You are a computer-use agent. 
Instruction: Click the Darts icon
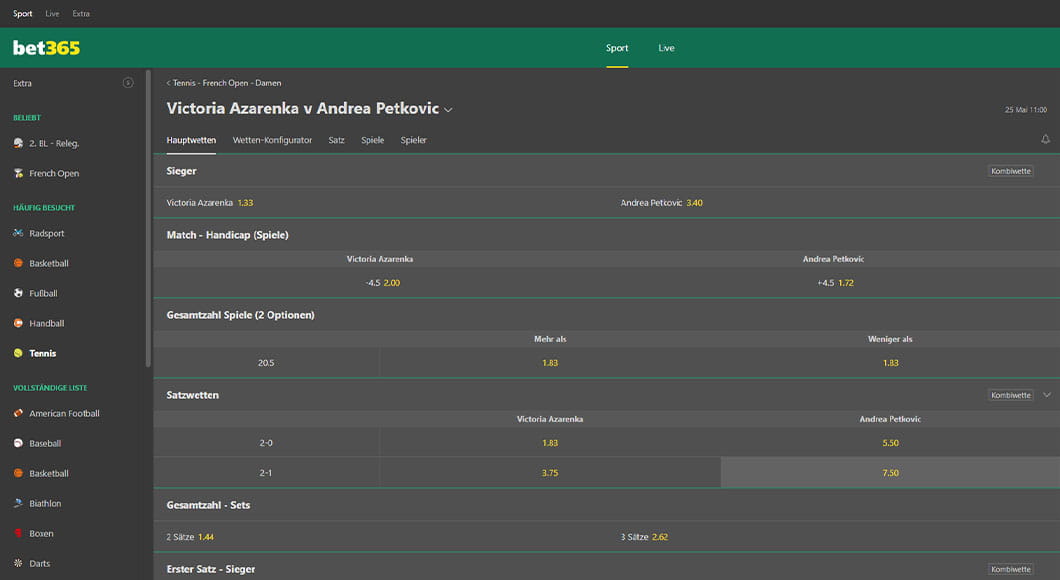[18, 563]
